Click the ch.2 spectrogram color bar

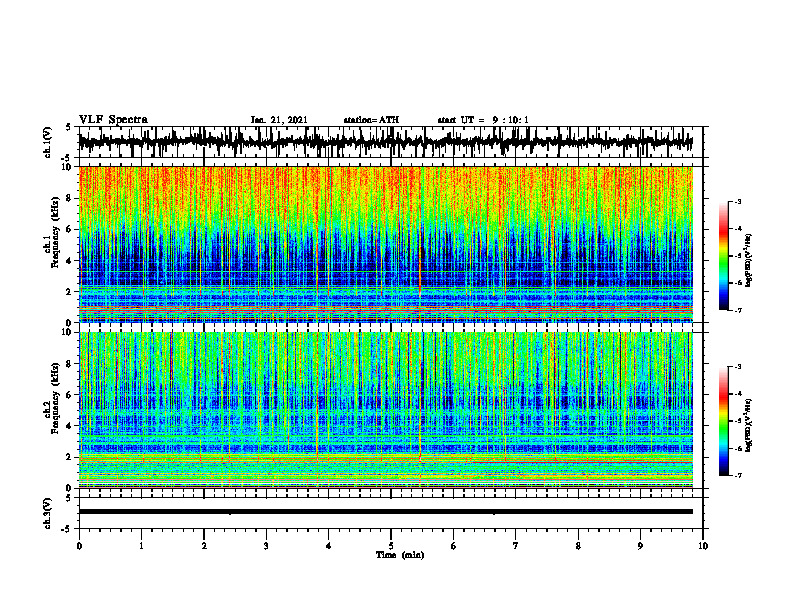[724, 421]
